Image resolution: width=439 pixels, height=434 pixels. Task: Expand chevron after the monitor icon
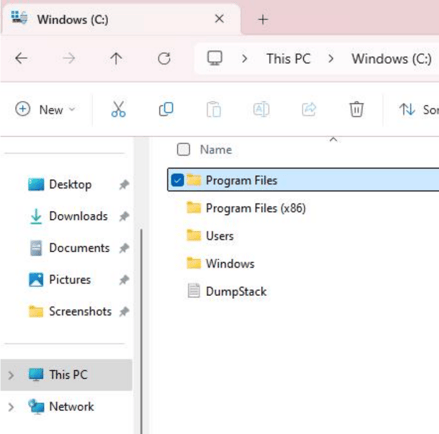tap(245, 59)
